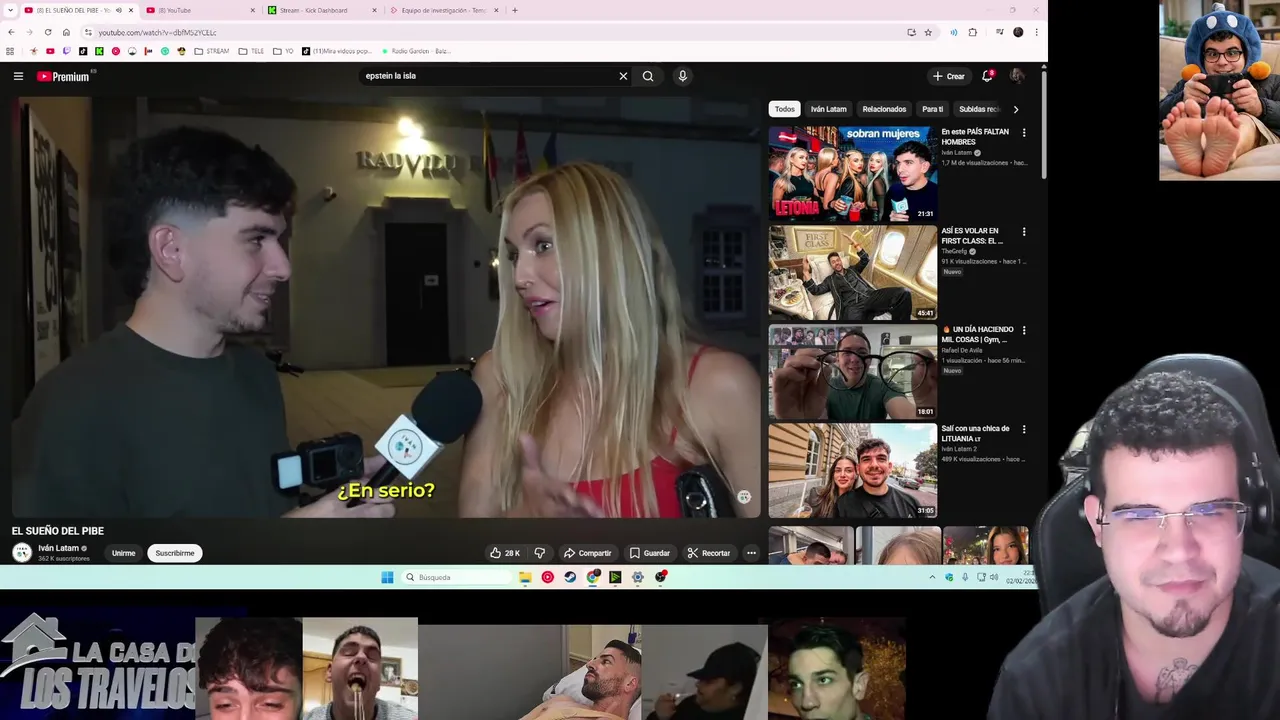Open the Windows Start button
The image size is (1280, 720).
coord(387,577)
